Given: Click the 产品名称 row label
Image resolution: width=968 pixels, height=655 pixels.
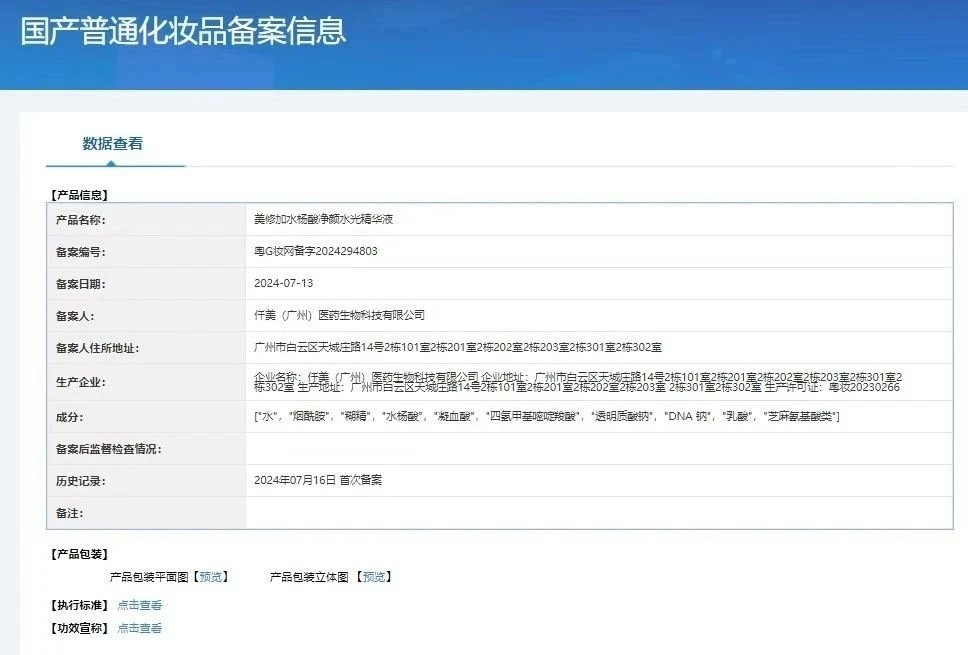Looking at the screenshot, I should tap(80, 220).
